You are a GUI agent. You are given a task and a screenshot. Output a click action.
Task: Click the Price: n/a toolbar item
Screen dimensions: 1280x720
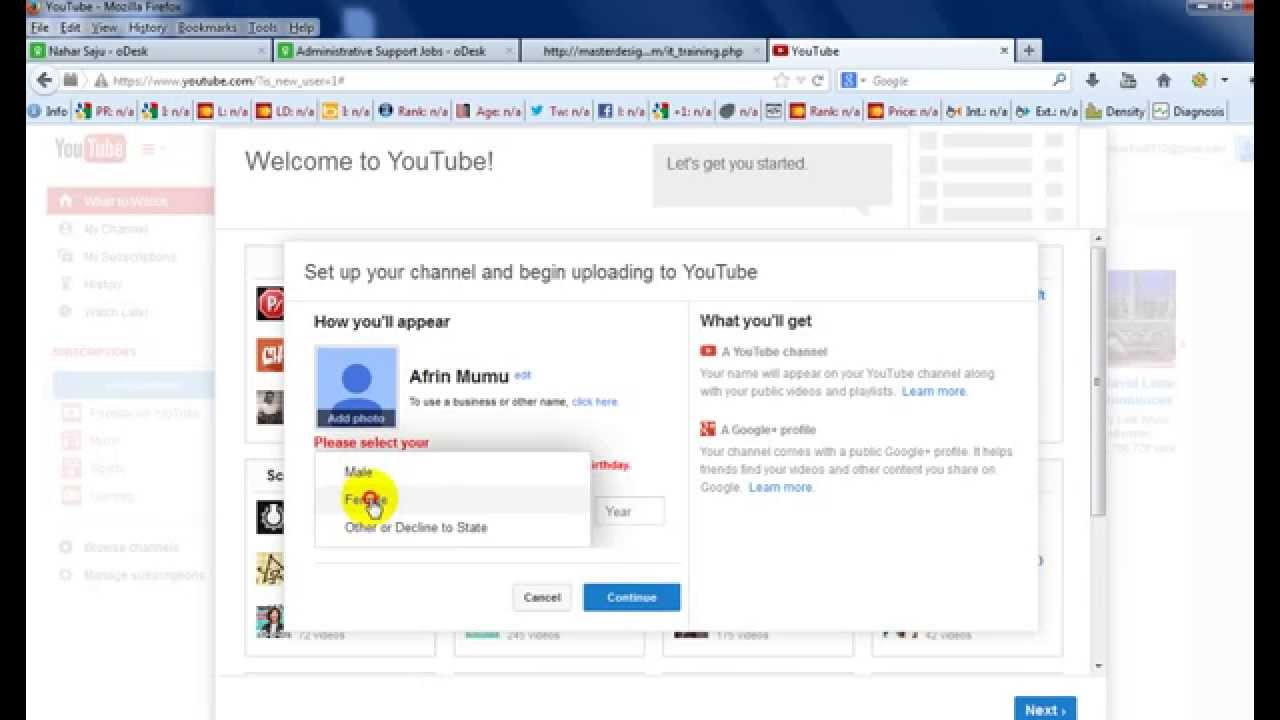coord(902,112)
